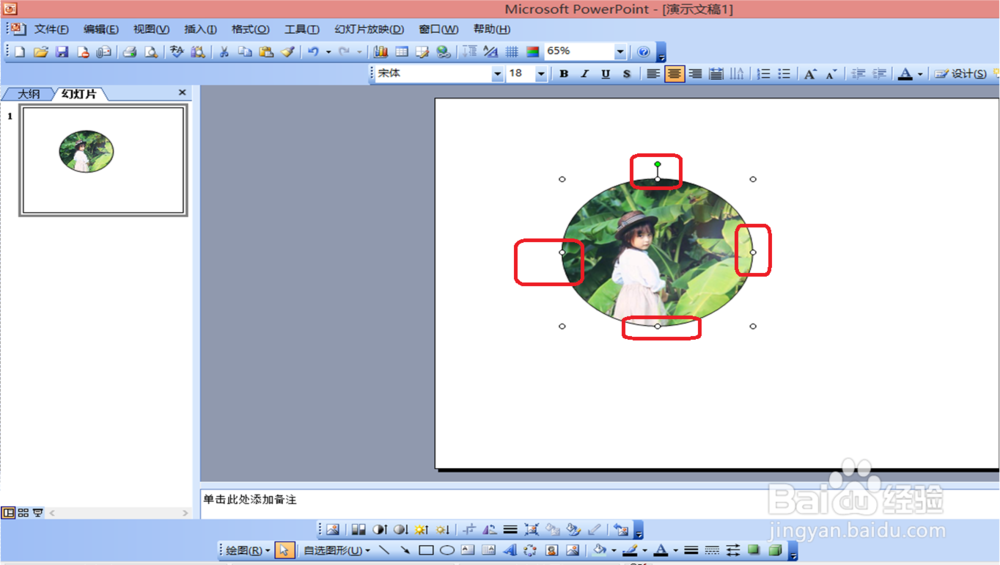Copy the selected object

tap(245, 52)
